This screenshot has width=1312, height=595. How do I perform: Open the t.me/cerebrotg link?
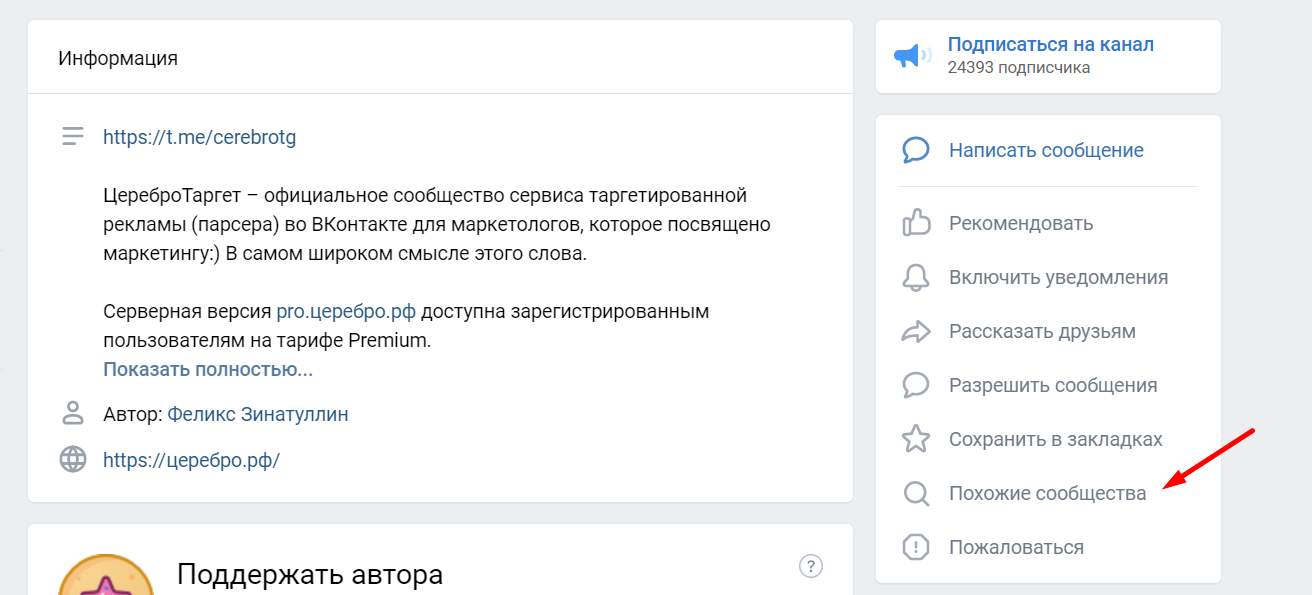(x=200, y=137)
